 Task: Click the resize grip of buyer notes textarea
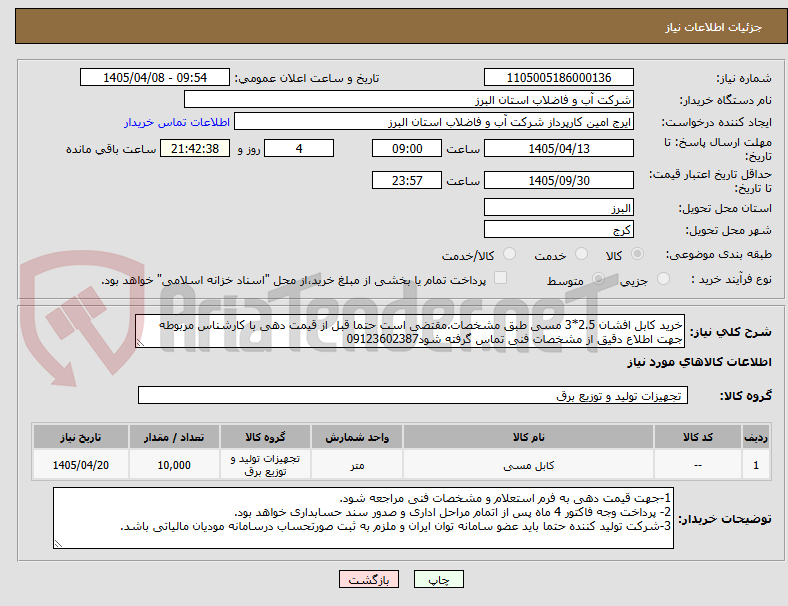[58, 544]
